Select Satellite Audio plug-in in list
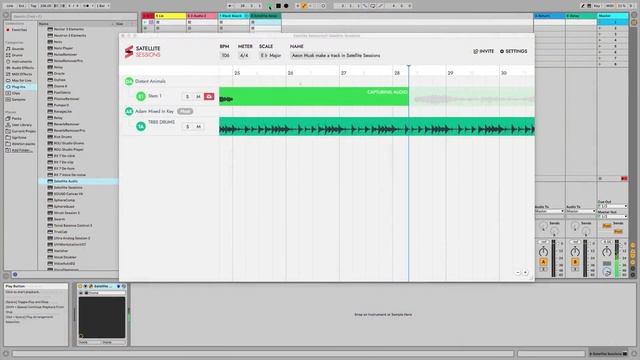 65,181
